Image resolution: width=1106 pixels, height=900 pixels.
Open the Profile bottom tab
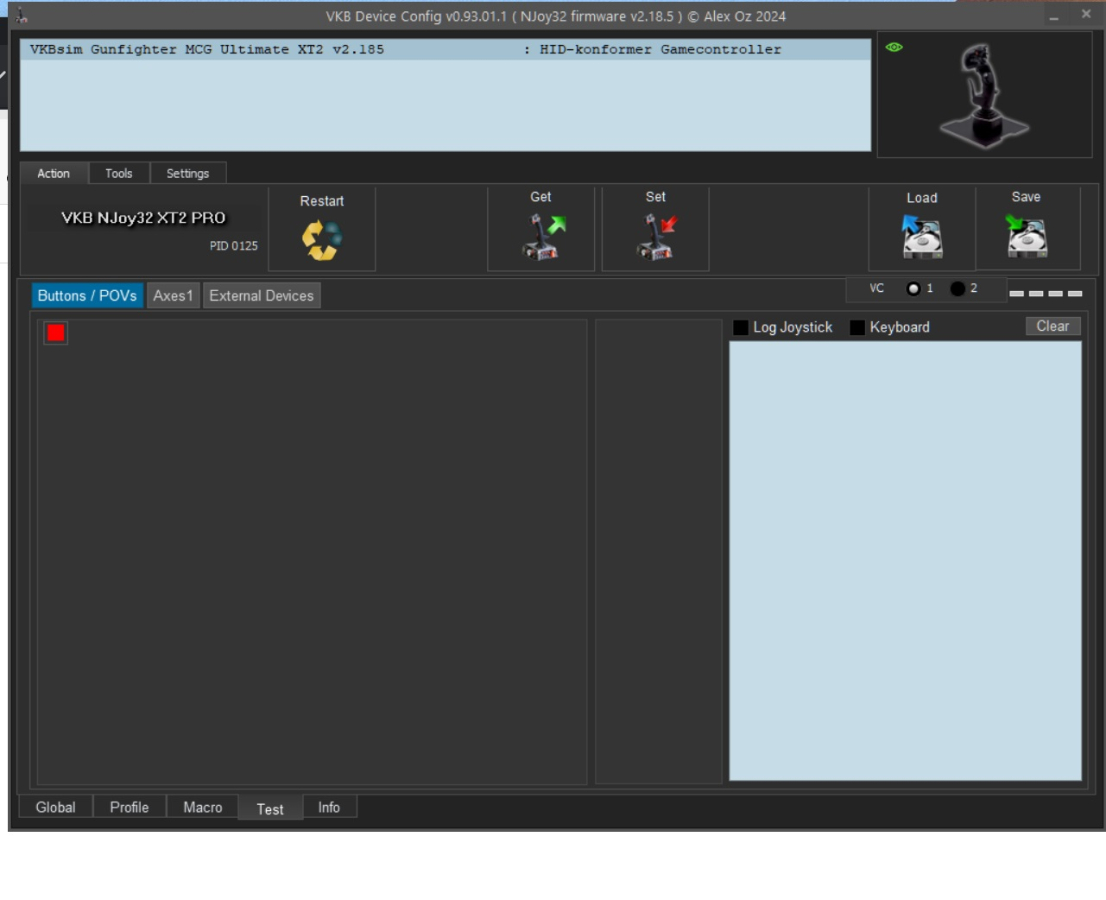(x=129, y=807)
